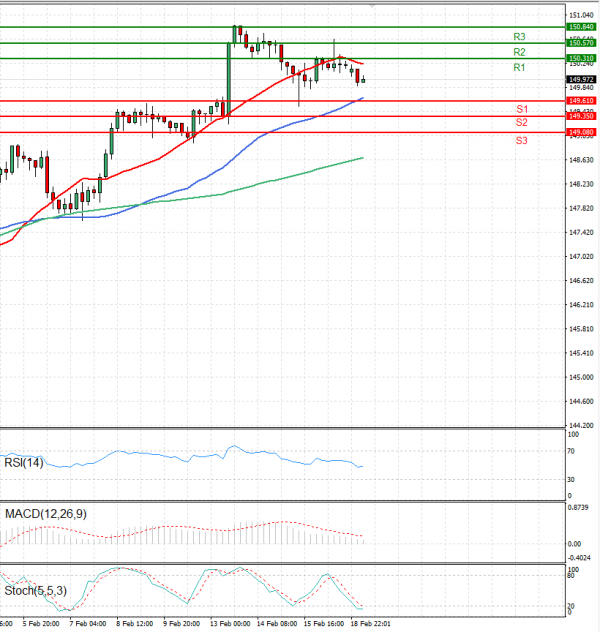Select the 149.350 support price tag
The height and width of the screenshot is (632, 600).
tap(581, 116)
